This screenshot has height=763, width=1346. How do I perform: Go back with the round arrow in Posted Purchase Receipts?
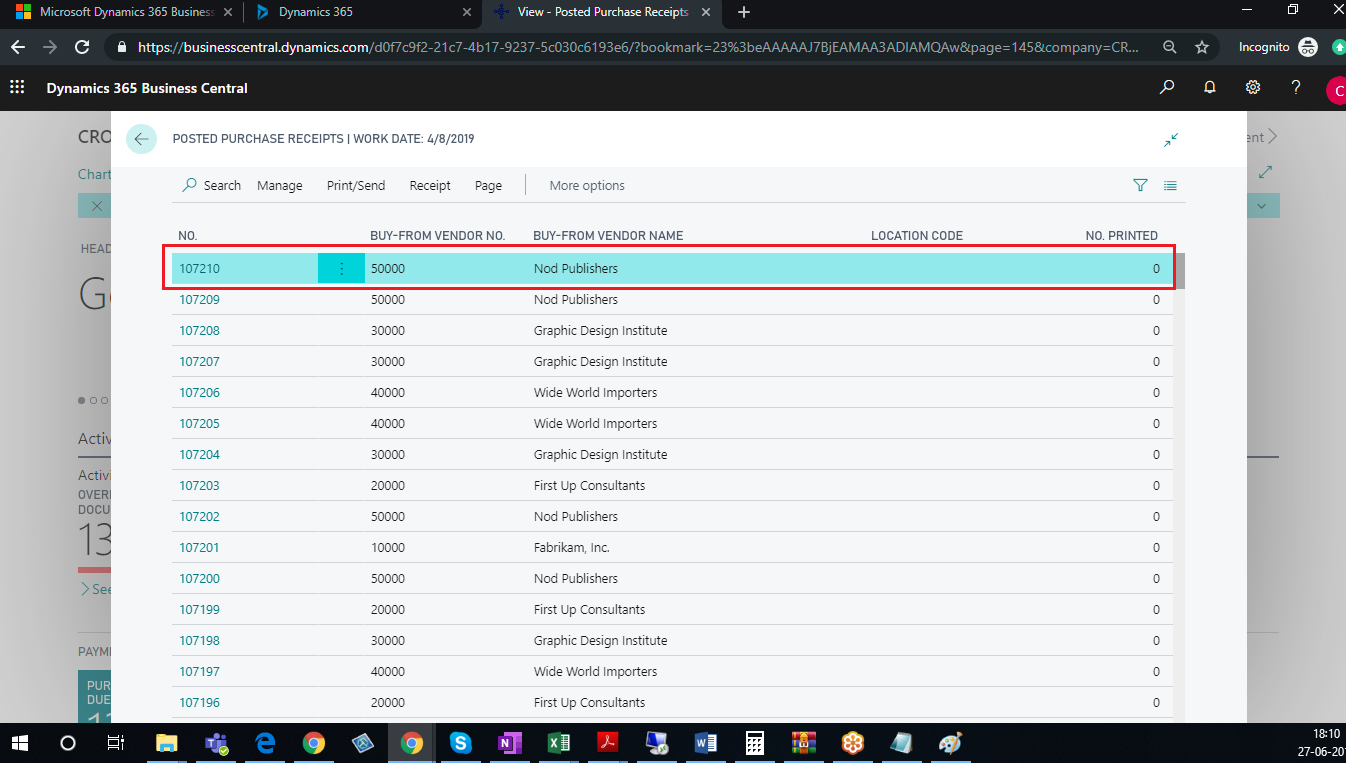click(x=141, y=139)
